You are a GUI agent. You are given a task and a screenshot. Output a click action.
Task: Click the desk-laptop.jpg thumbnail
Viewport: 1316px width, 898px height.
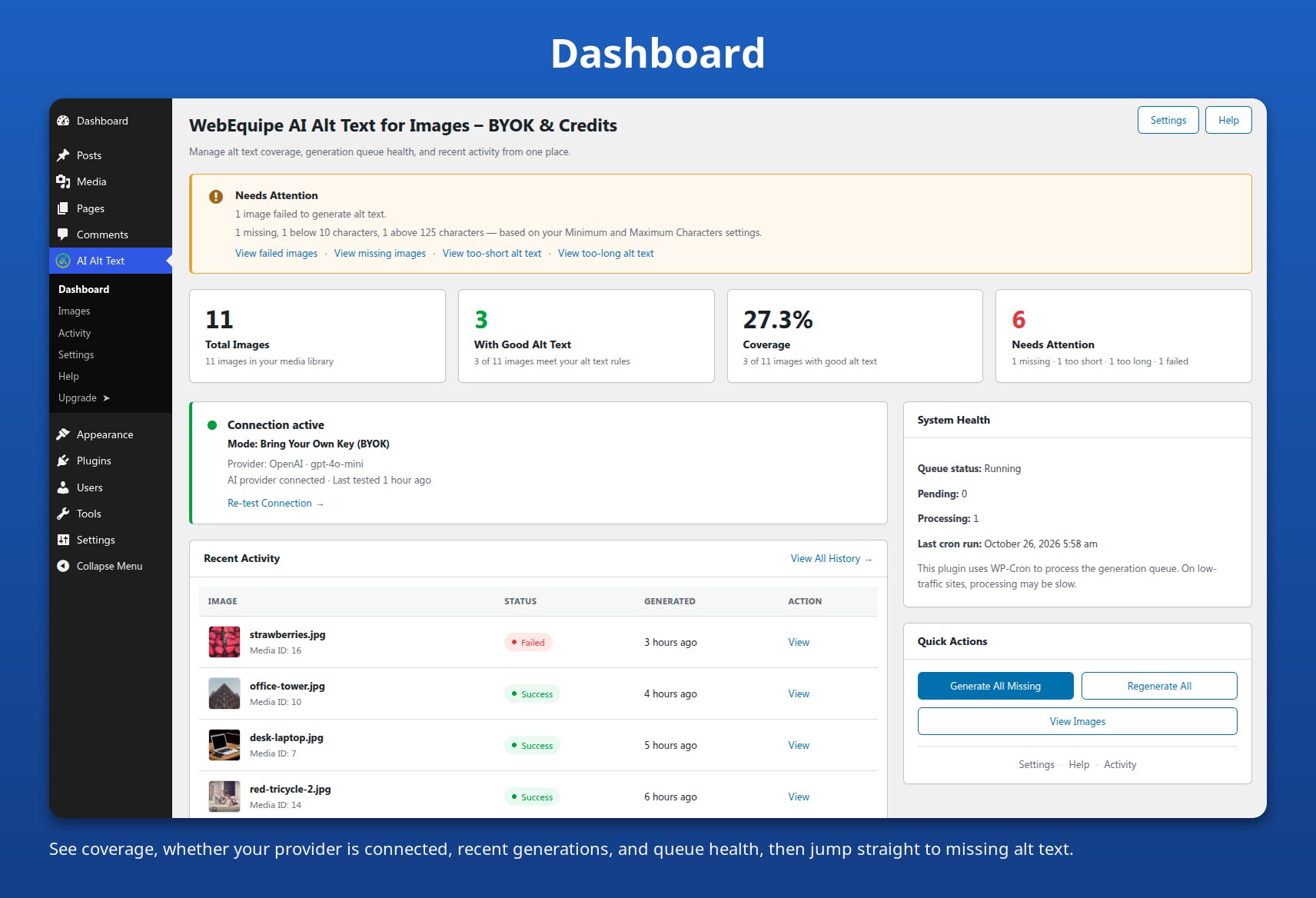coord(224,745)
